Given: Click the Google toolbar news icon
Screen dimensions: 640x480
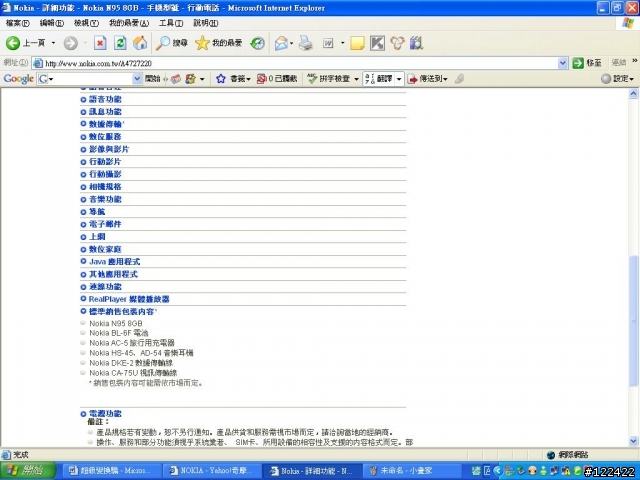Looking at the screenshot, I should pyautogui.click(x=176, y=79).
